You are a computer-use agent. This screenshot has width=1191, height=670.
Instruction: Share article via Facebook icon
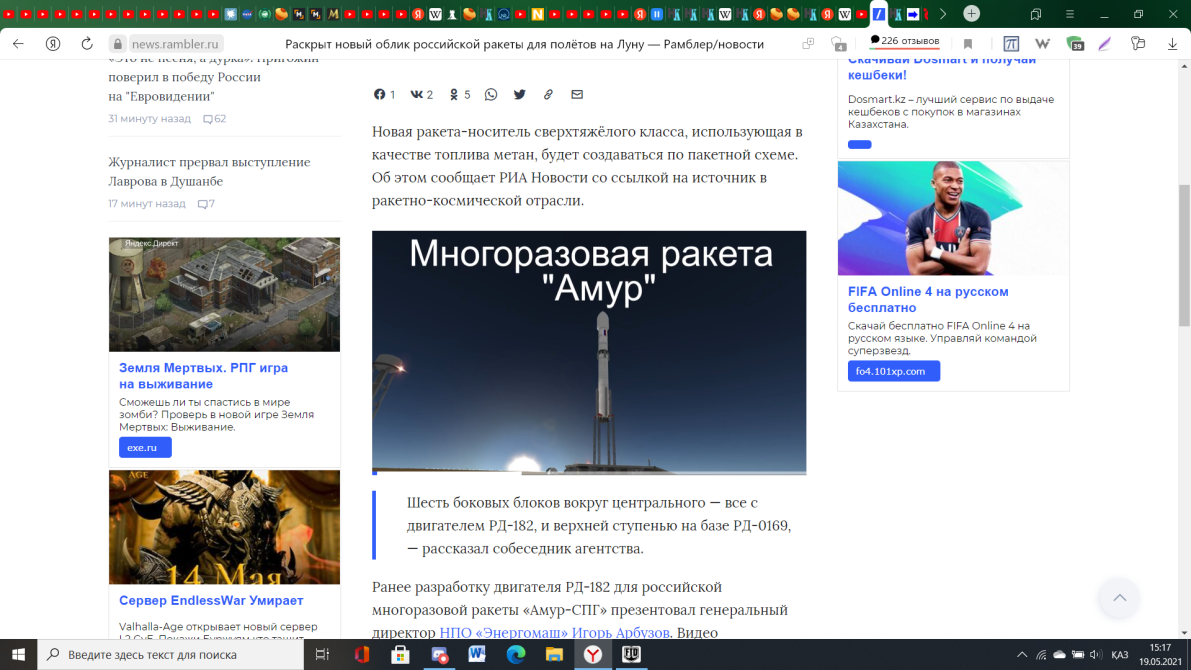[380, 95]
